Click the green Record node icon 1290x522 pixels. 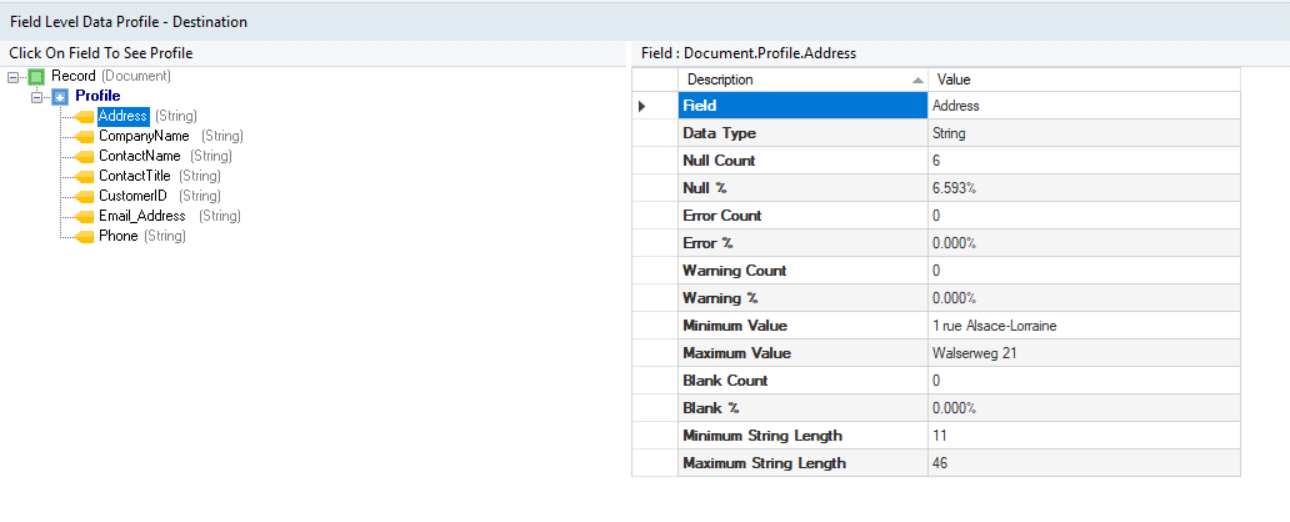37,77
